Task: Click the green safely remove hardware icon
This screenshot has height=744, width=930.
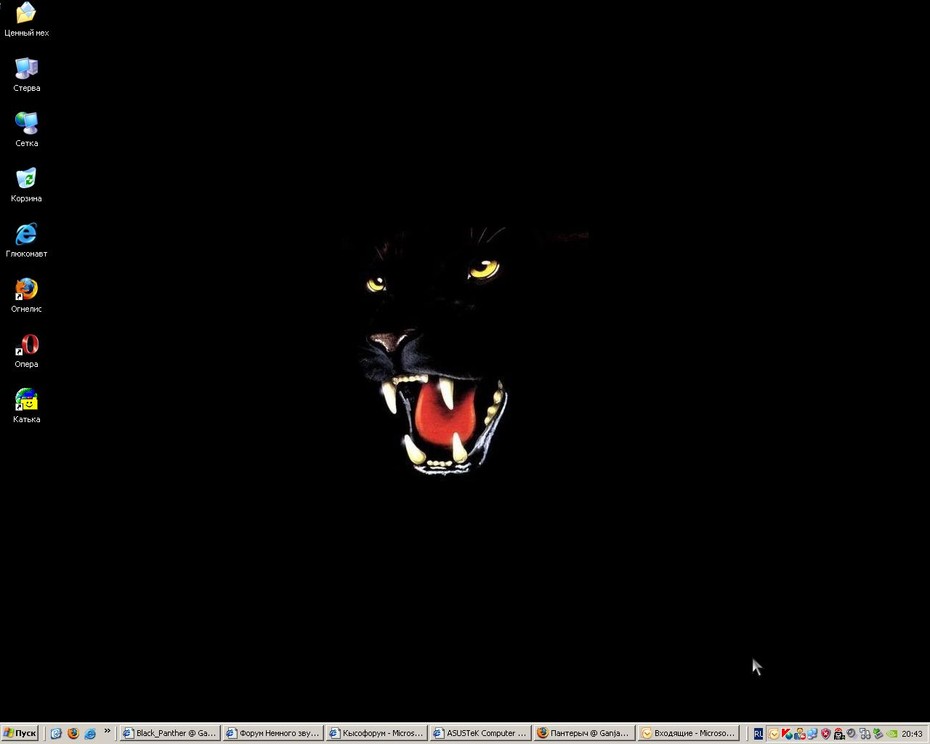Action: [878, 734]
